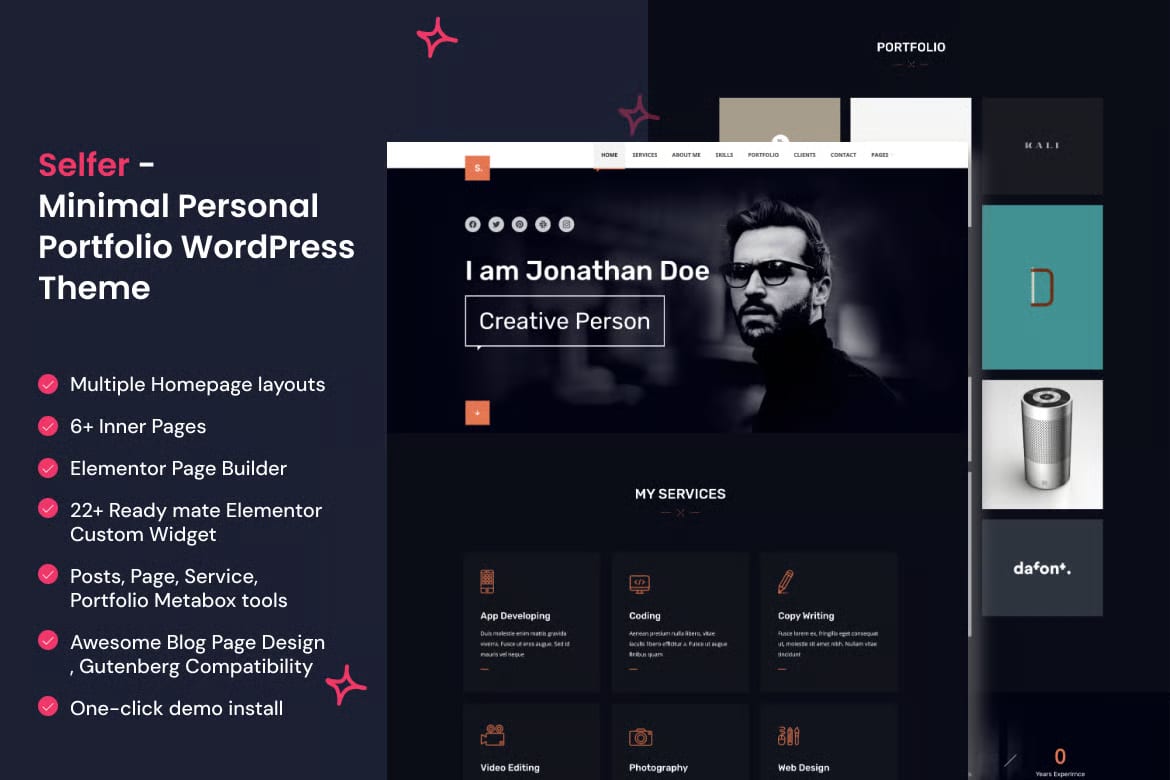The height and width of the screenshot is (780, 1170).
Task: Open the Facebook social icon
Action: (472, 224)
